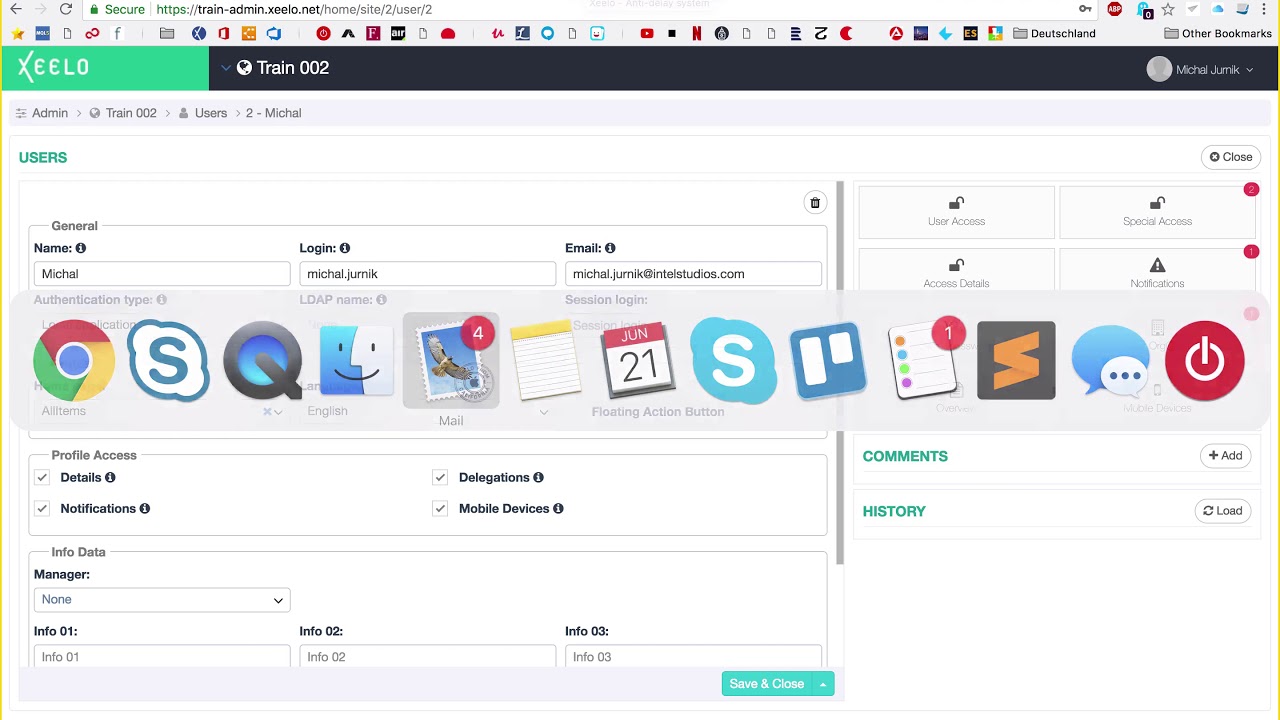The image size is (1280, 720).
Task: Expand the site selector chevron beside Train 002
Action: coord(225,68)
